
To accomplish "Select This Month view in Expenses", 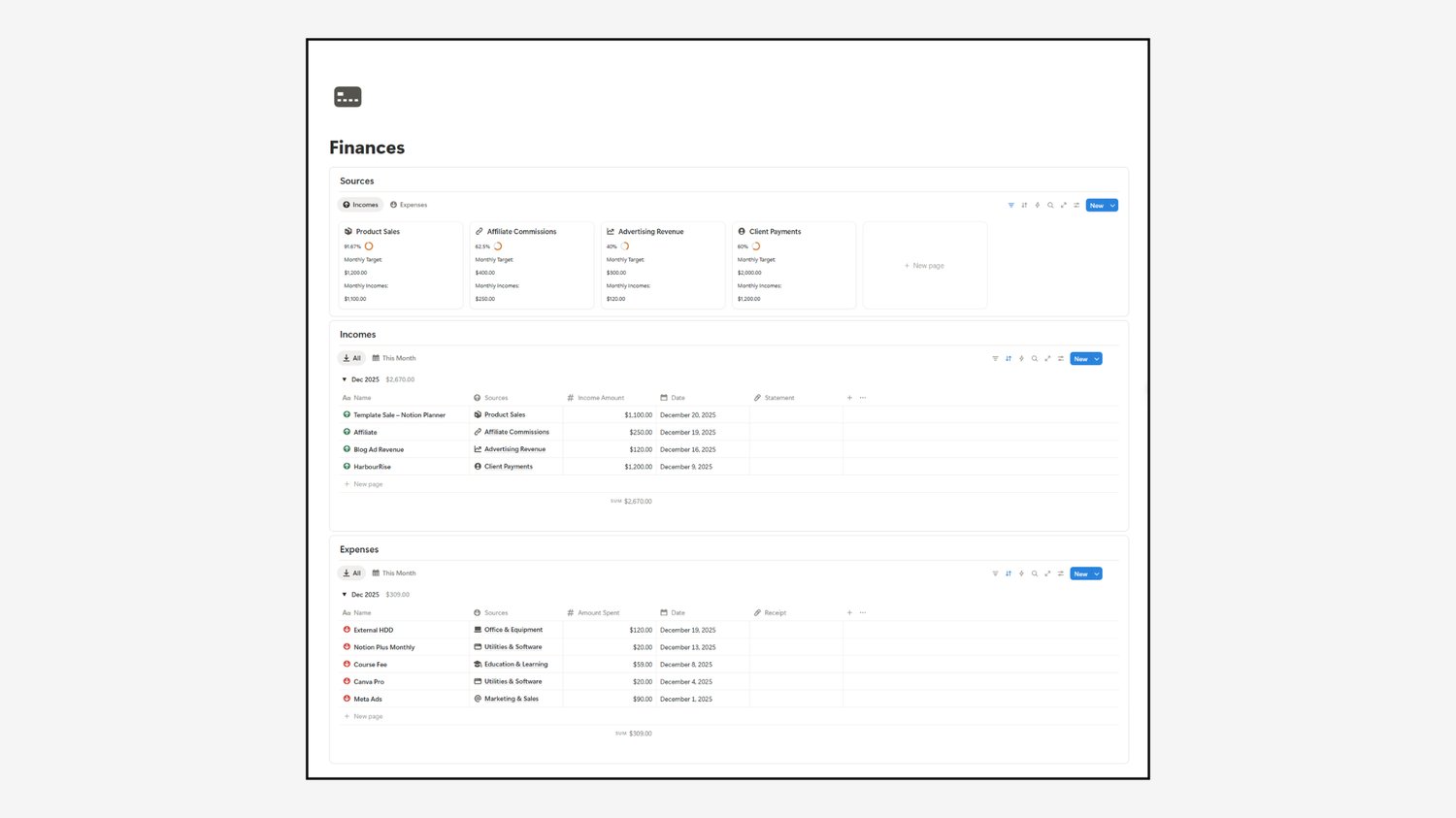I will (x=394, y=573).
